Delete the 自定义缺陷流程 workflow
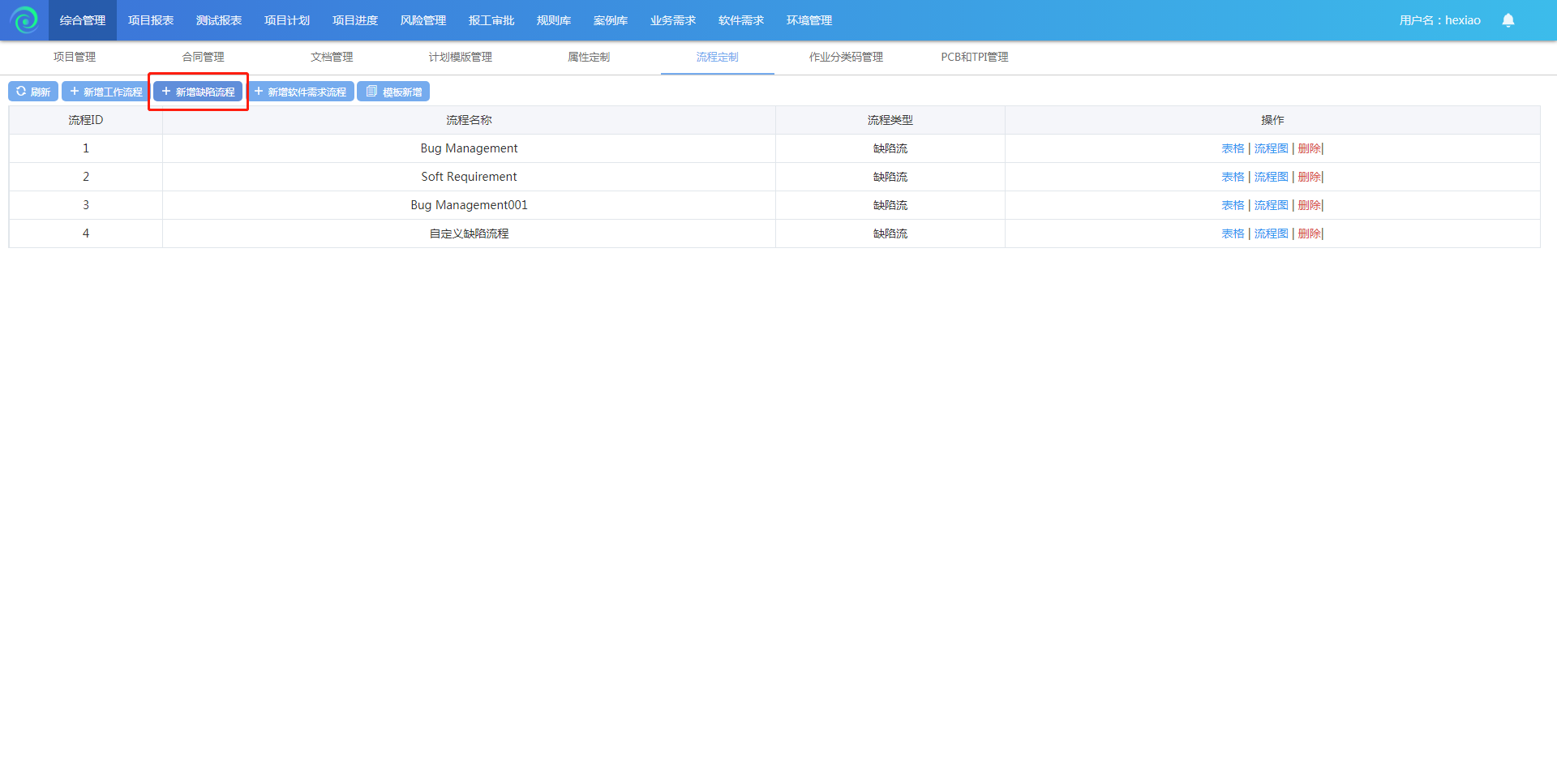Image resolution: width=1557 pixels, height=784 pixels. point(1309,233)
